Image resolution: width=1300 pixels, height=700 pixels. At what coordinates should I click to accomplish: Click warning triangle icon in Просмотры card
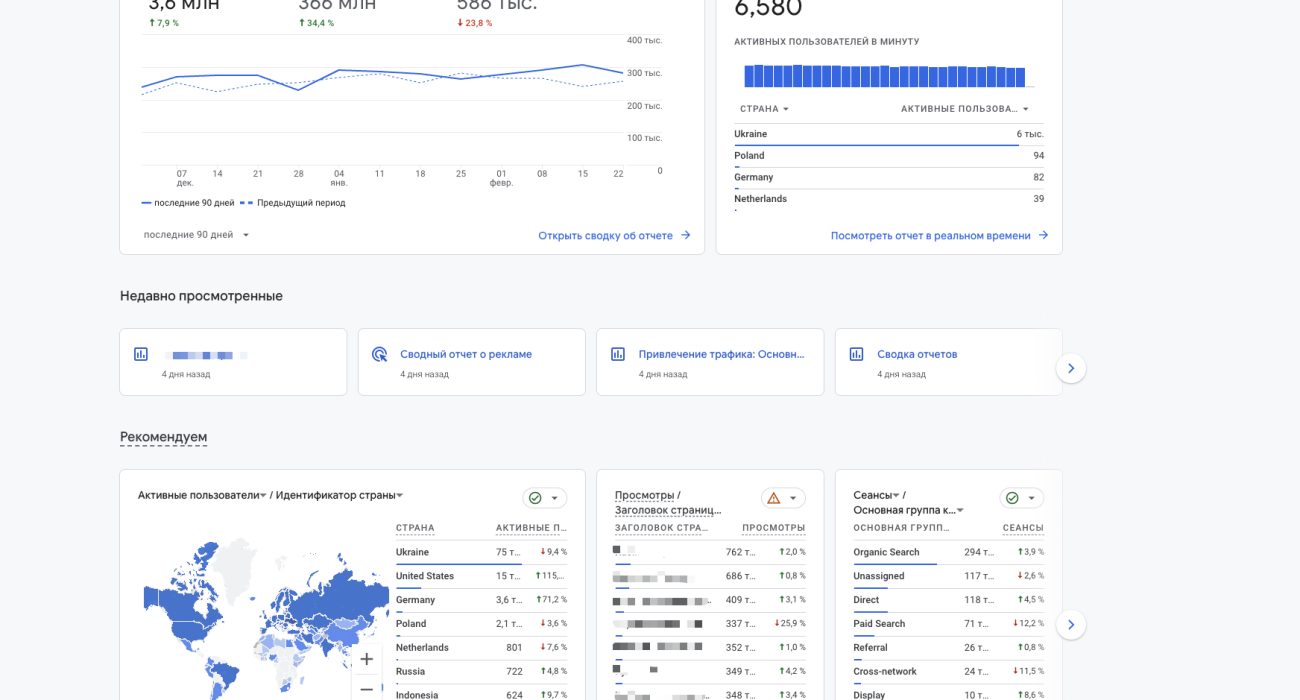click(773, 498)
